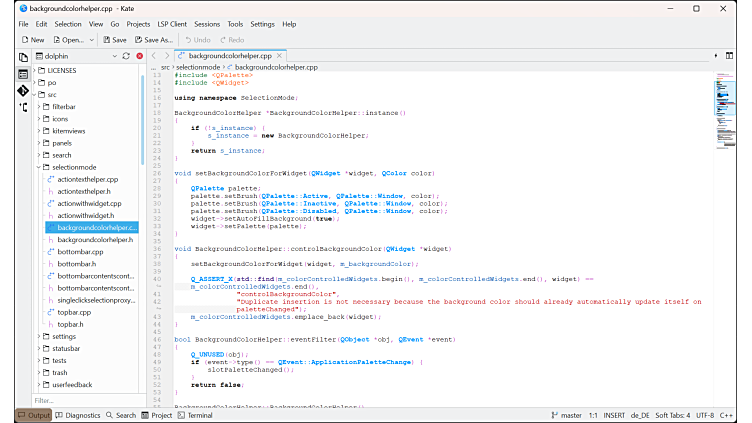Go back with the left arrow
This screenshot has height=423, width=752.
pyautogui.click(x=154, y=56)
